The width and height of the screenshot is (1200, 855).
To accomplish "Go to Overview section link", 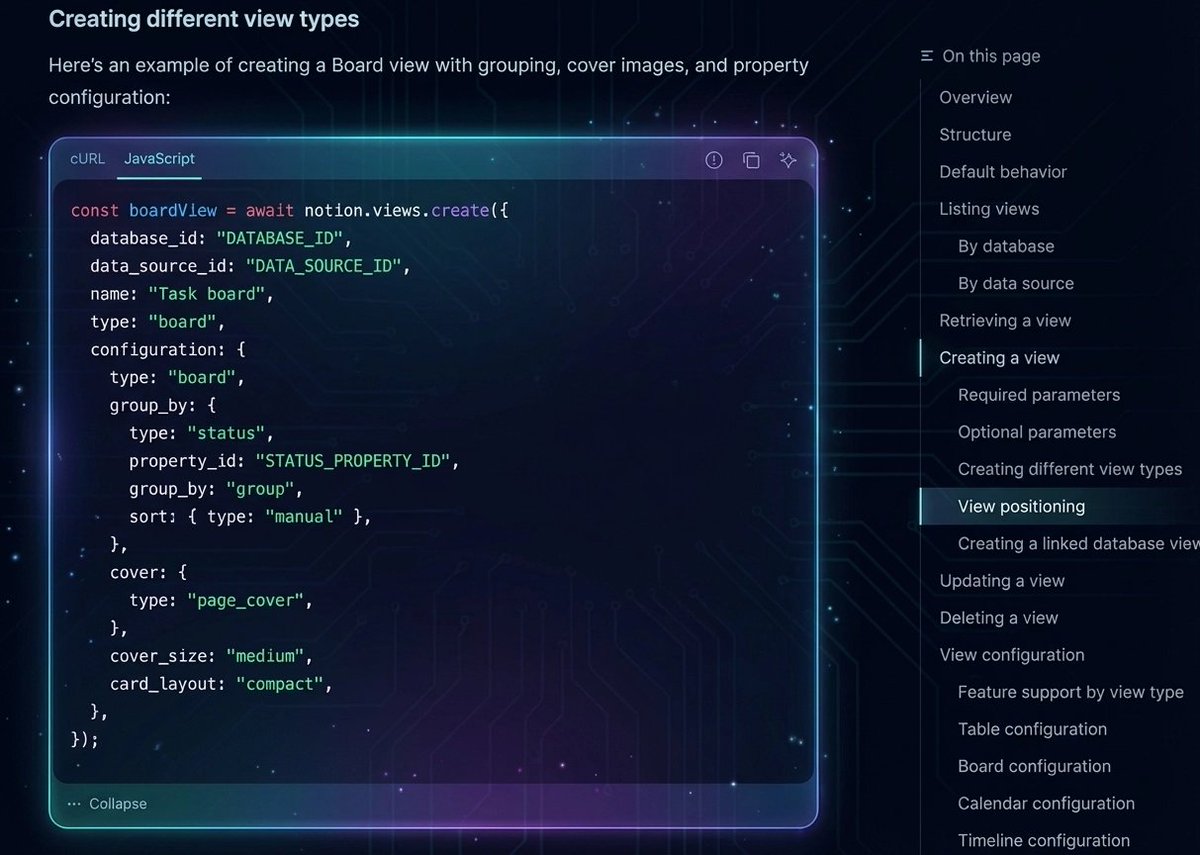I will tap(975, 97).
